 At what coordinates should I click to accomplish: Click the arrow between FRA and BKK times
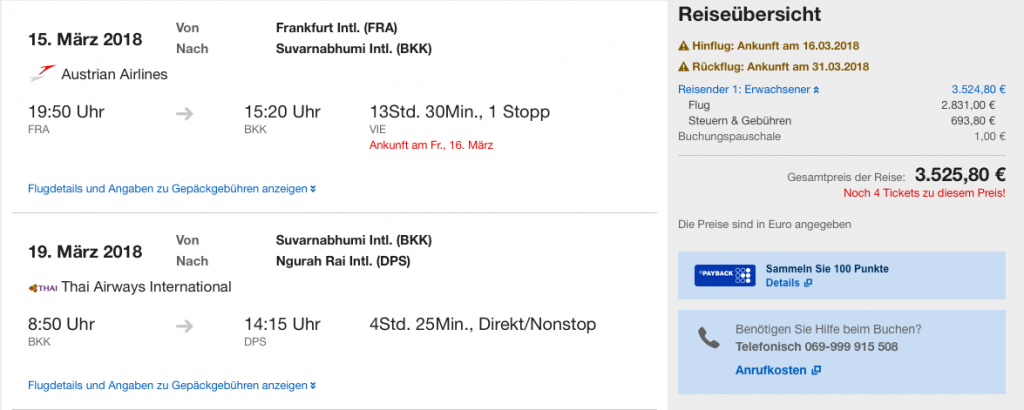[184, 113]
